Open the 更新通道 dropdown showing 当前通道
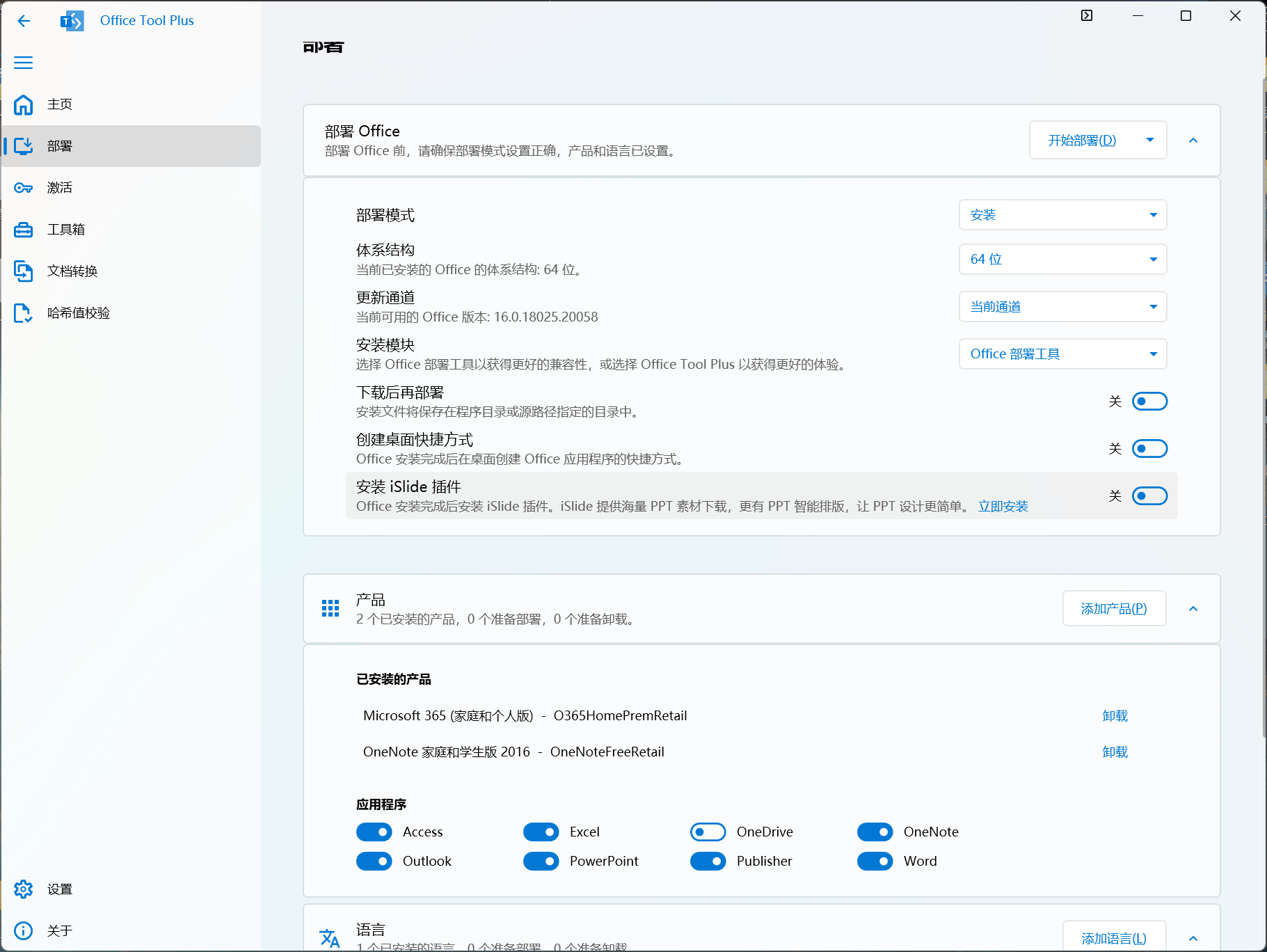The width and height of the screenshot is (1267, 952). [x=1062, y=307]
